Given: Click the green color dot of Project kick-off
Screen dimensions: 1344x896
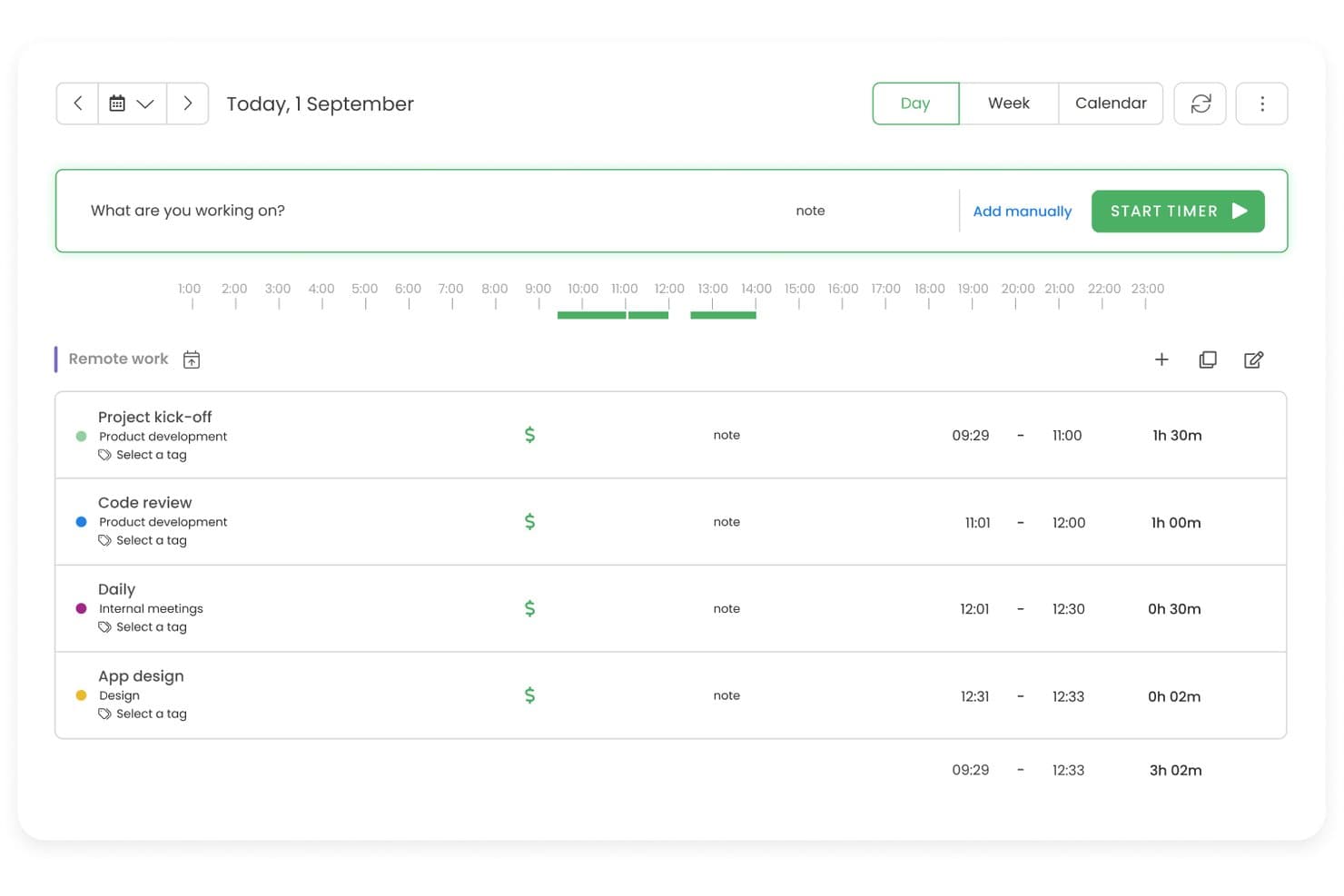Looking at the screenshot, I should click(81, 437).
